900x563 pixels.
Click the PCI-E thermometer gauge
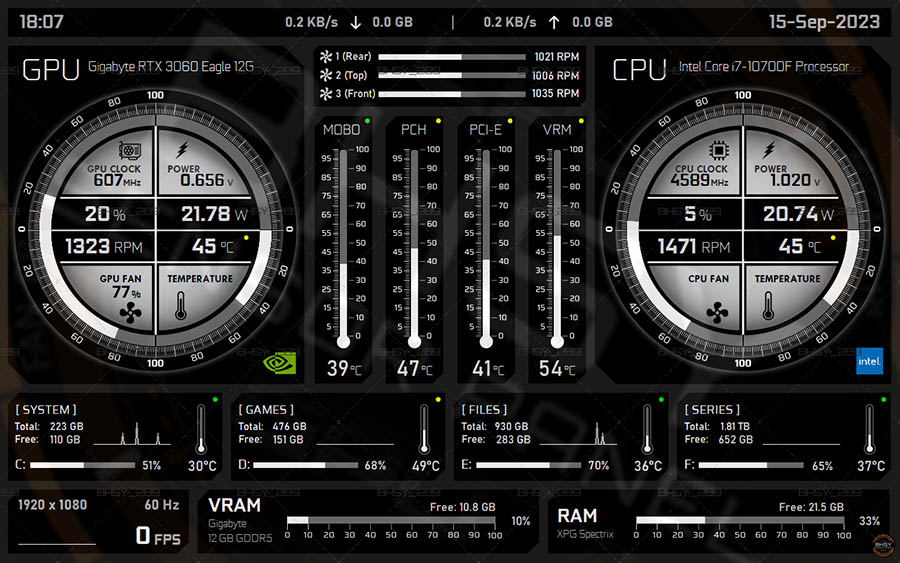[486, 248]
